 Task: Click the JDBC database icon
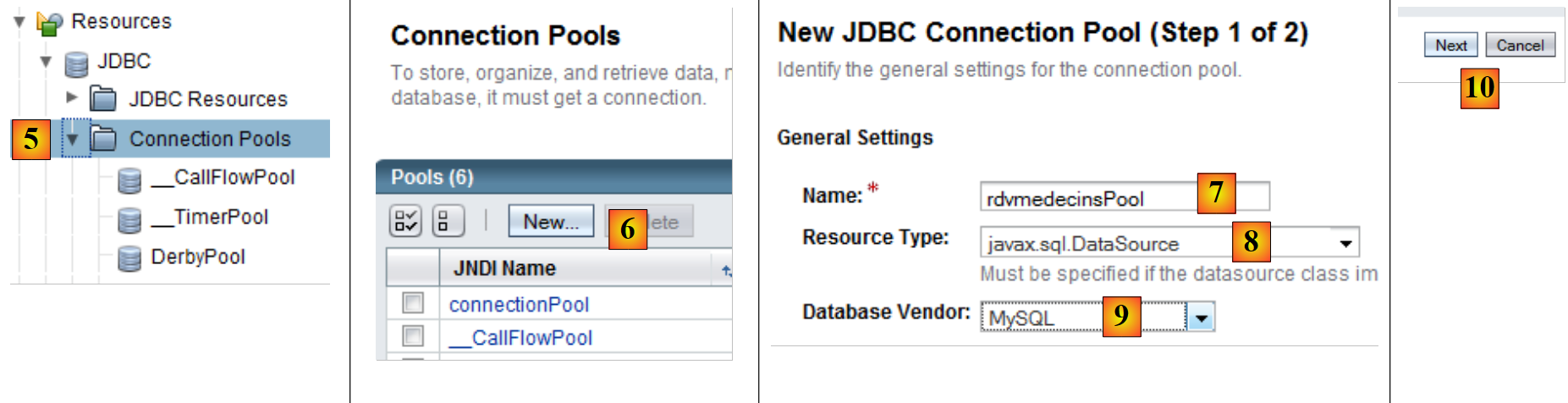76,63
